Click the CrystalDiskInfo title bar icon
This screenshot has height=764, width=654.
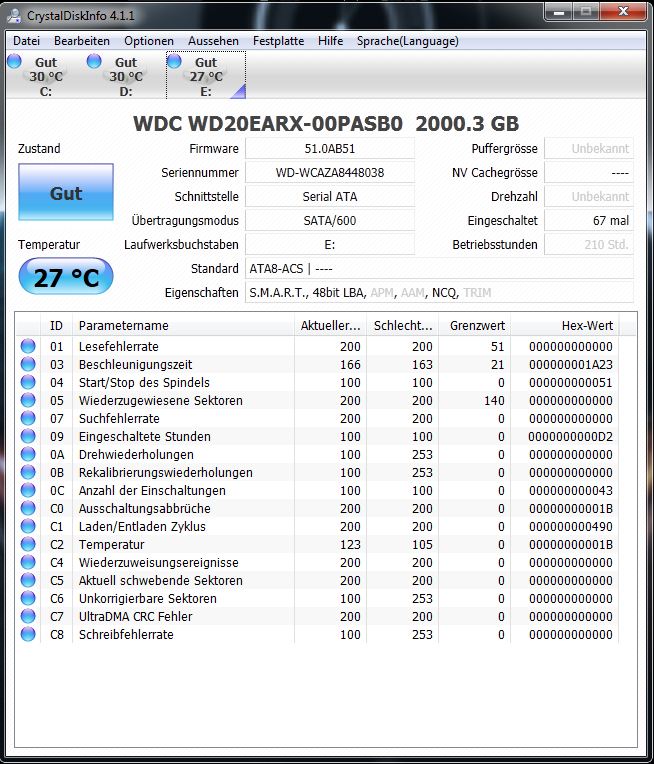tap(14, 16)
